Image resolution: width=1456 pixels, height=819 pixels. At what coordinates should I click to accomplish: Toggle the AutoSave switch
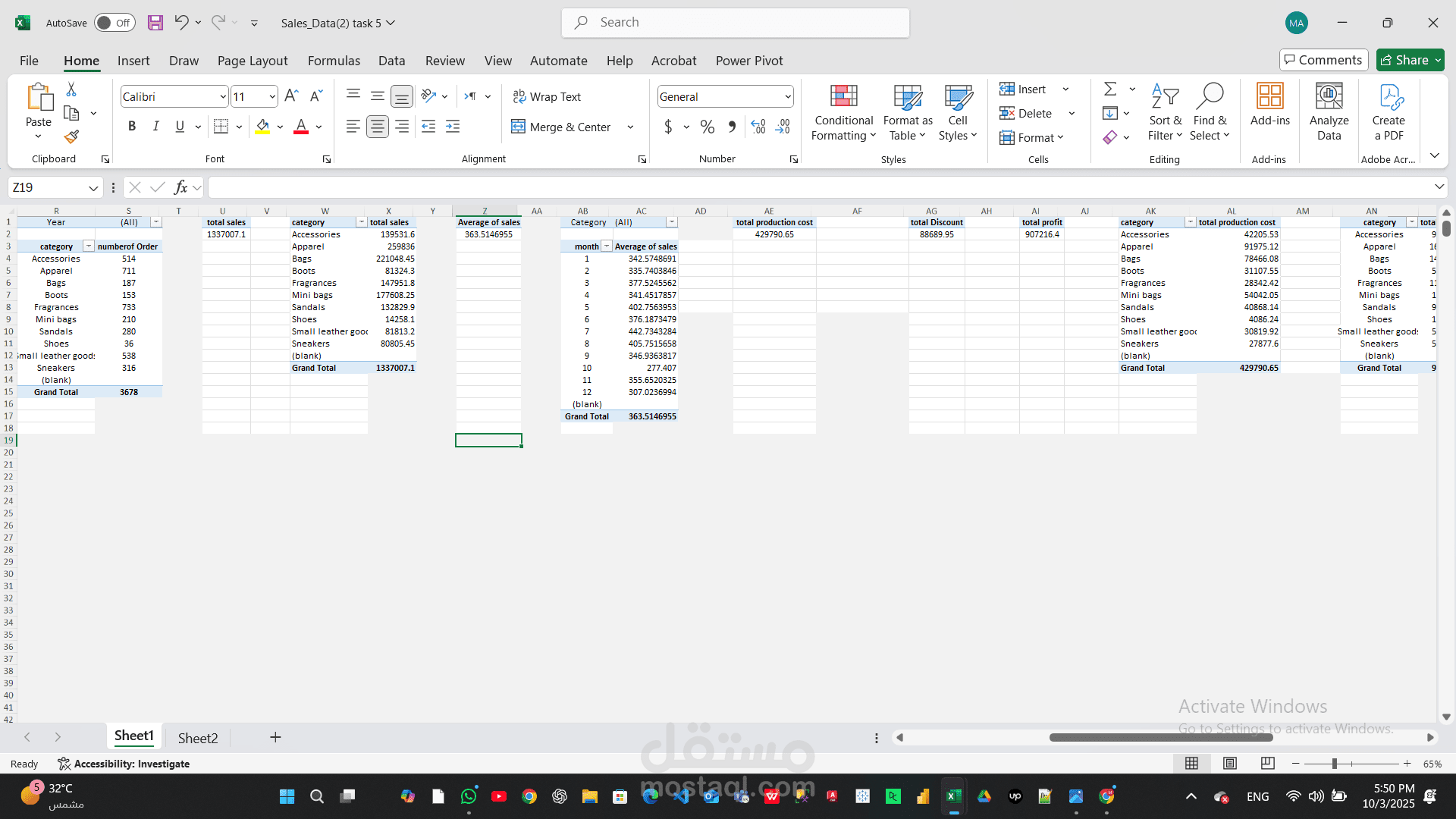tap(115, 23)
